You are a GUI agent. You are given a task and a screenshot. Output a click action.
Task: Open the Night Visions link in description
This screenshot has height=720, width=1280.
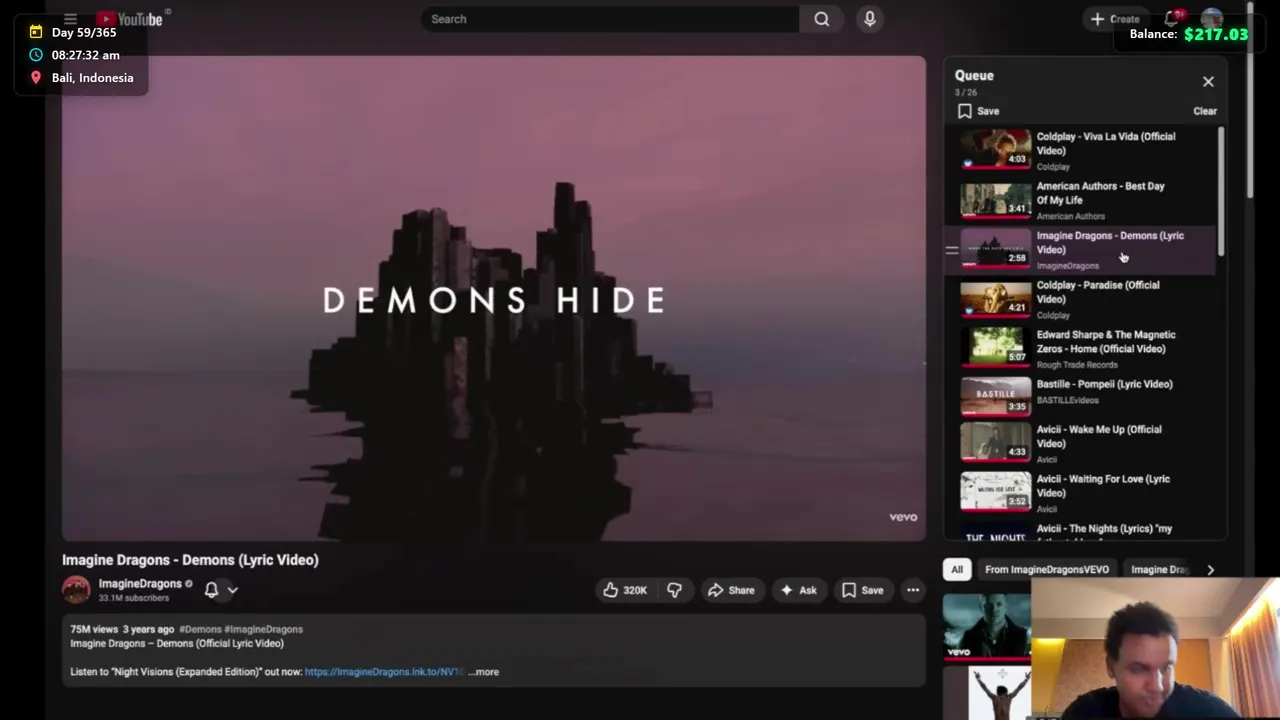click(x=384, y=672)
